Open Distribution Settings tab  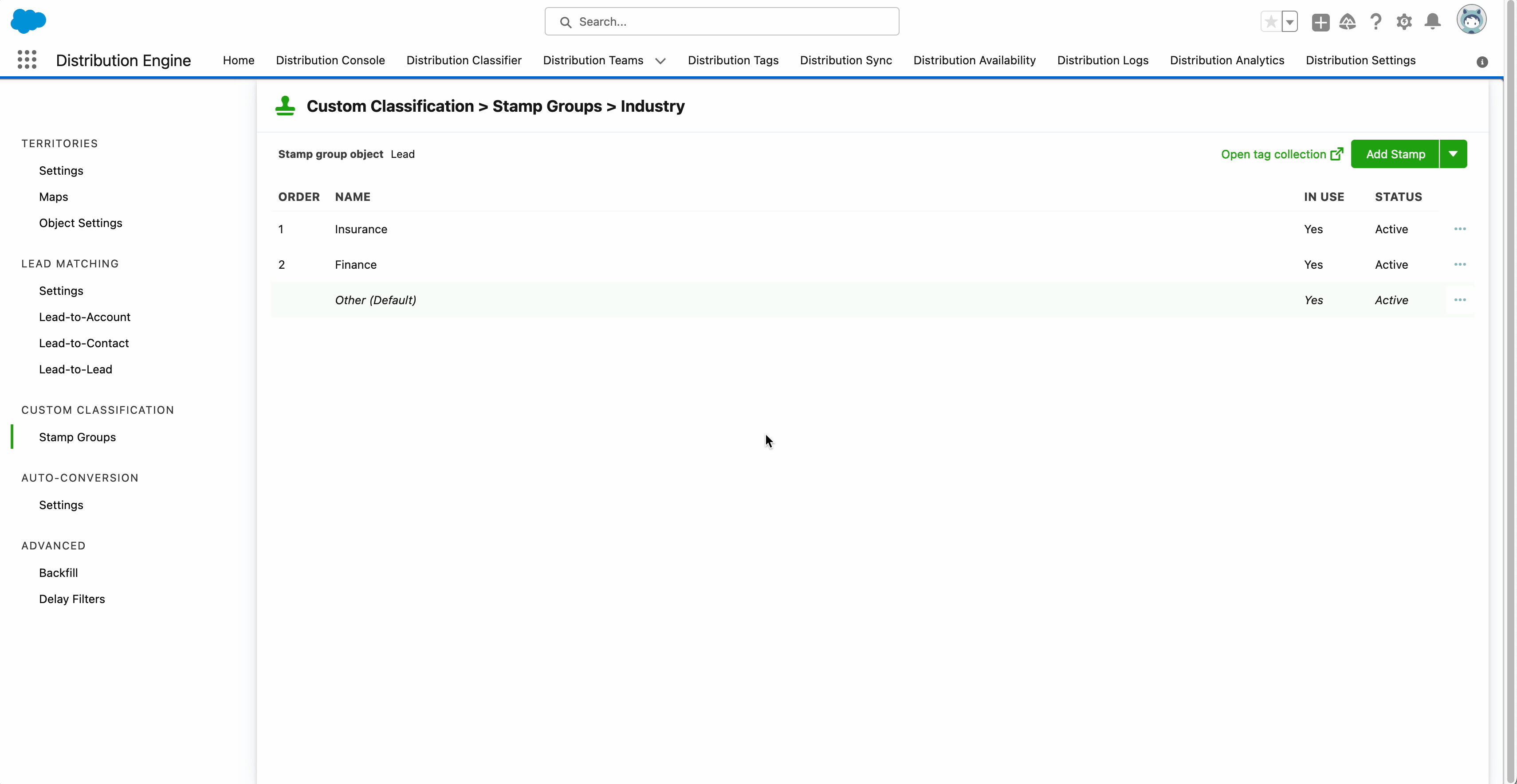(x=1360, y=60)
